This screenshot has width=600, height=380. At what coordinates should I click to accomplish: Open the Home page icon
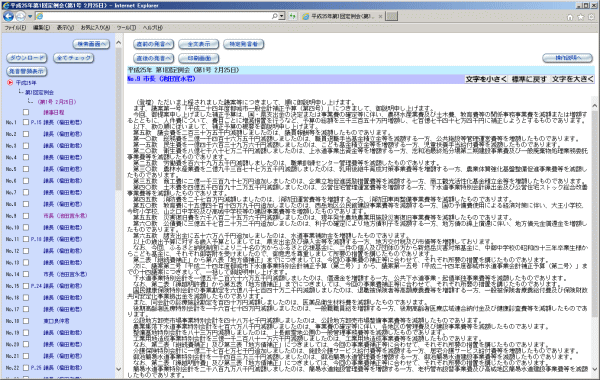click(x=570, y=17)
